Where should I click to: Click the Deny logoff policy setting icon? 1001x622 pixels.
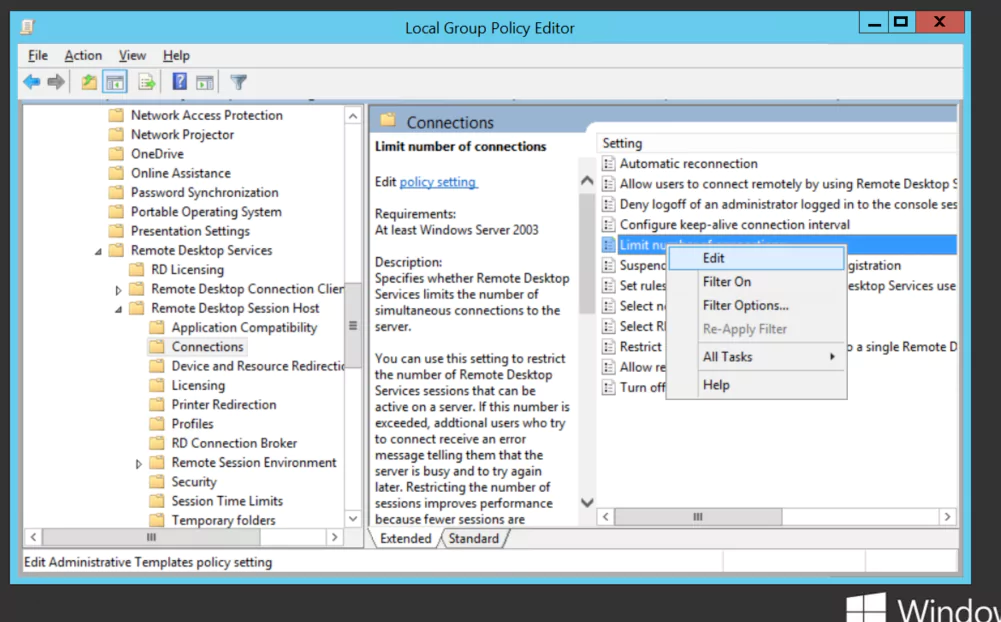609,204
